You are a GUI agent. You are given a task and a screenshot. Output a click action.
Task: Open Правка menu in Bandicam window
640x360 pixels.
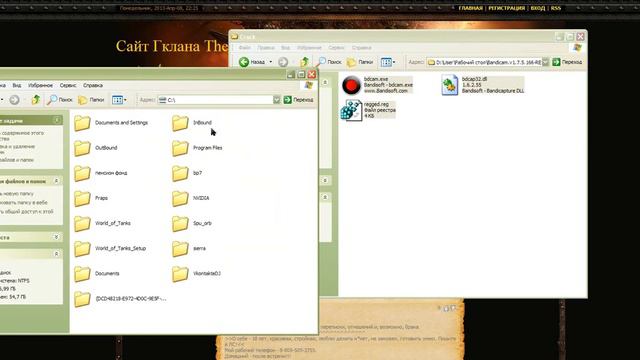coord(266,48)
